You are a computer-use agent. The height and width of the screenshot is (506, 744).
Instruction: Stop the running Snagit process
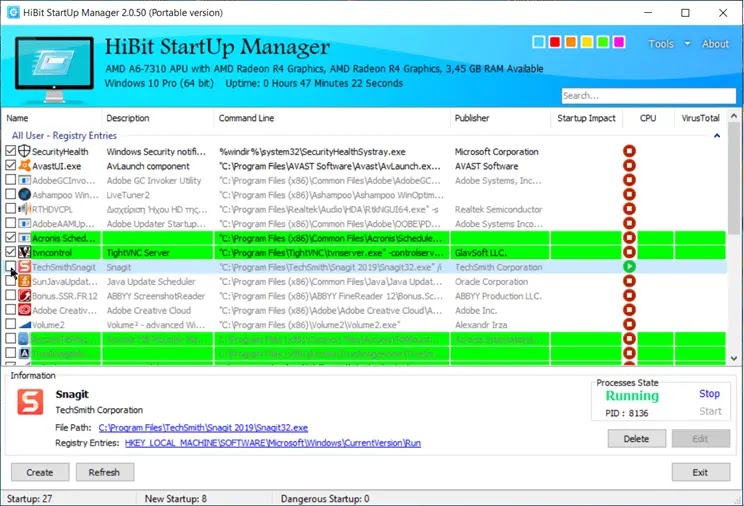click(709, 394)
